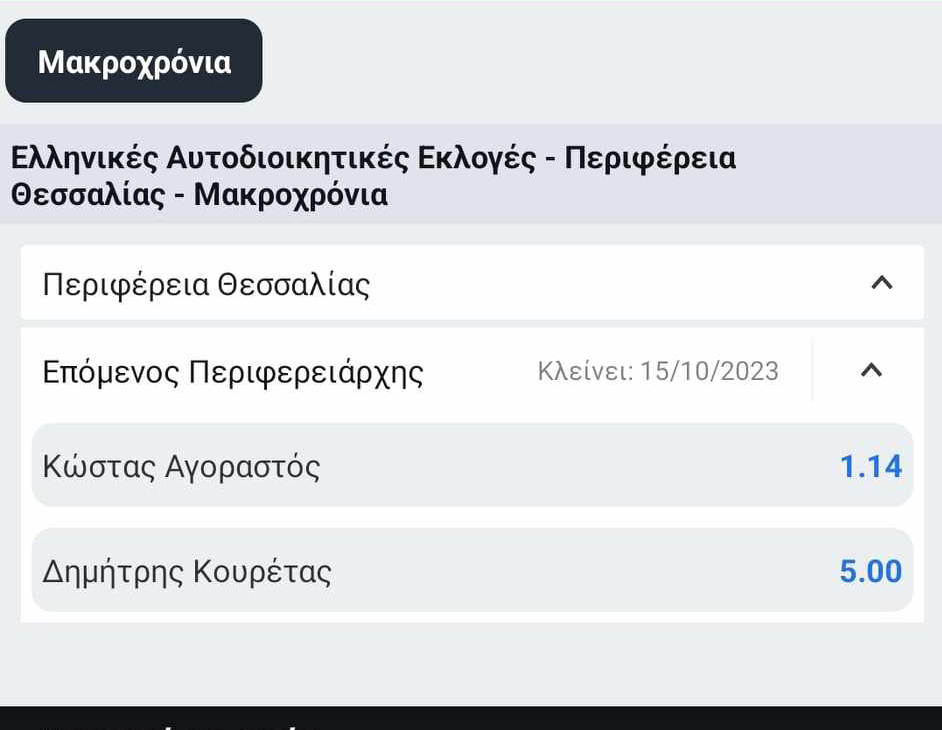The width and height of the screenshot is (942, 730).
Task: Click the word Μακροχρόνια in the header title
Action: pyautogui.click(x=290, y=194)
